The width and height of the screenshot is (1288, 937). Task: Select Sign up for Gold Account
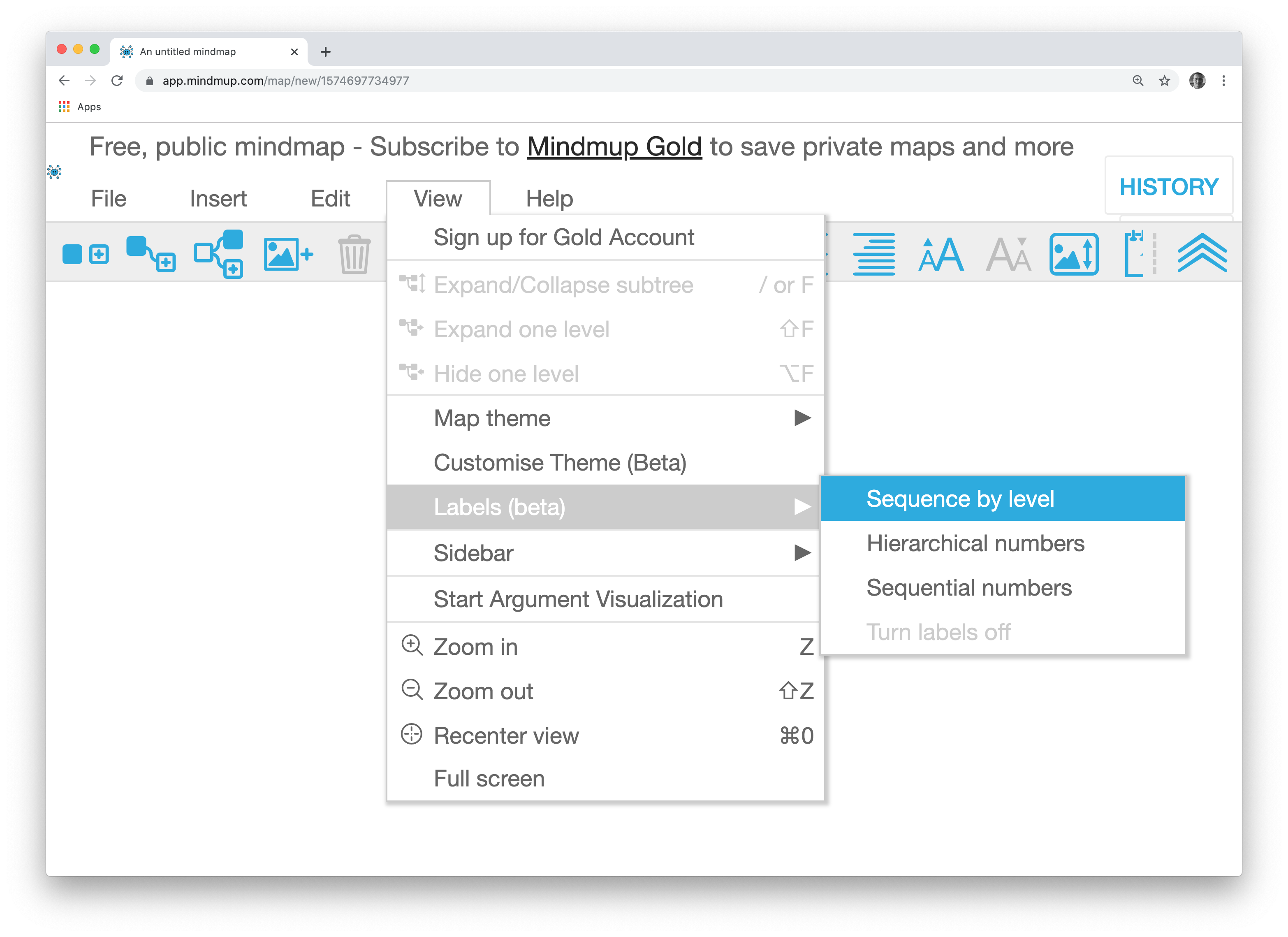point(605,237)
